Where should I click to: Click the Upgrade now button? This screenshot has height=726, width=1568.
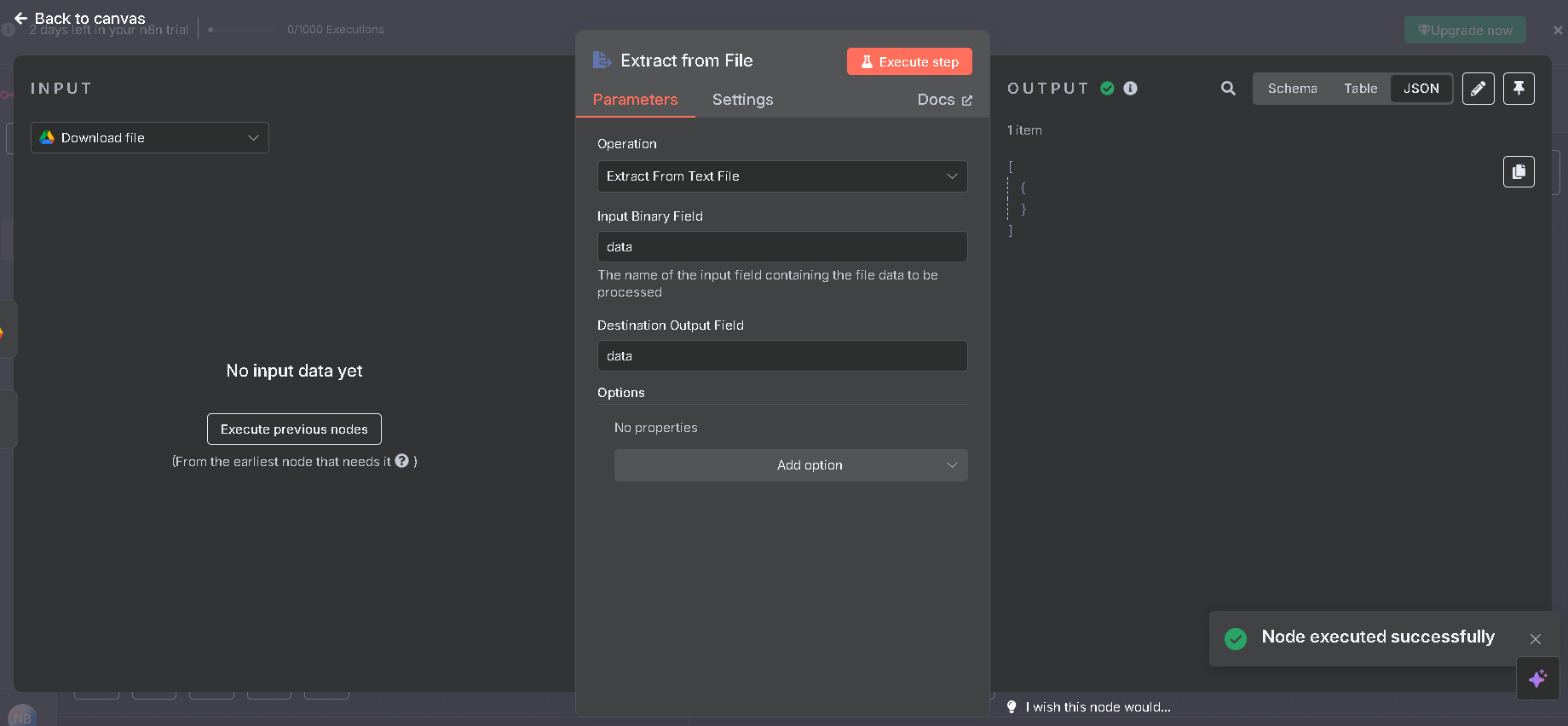coord(1465,31)
